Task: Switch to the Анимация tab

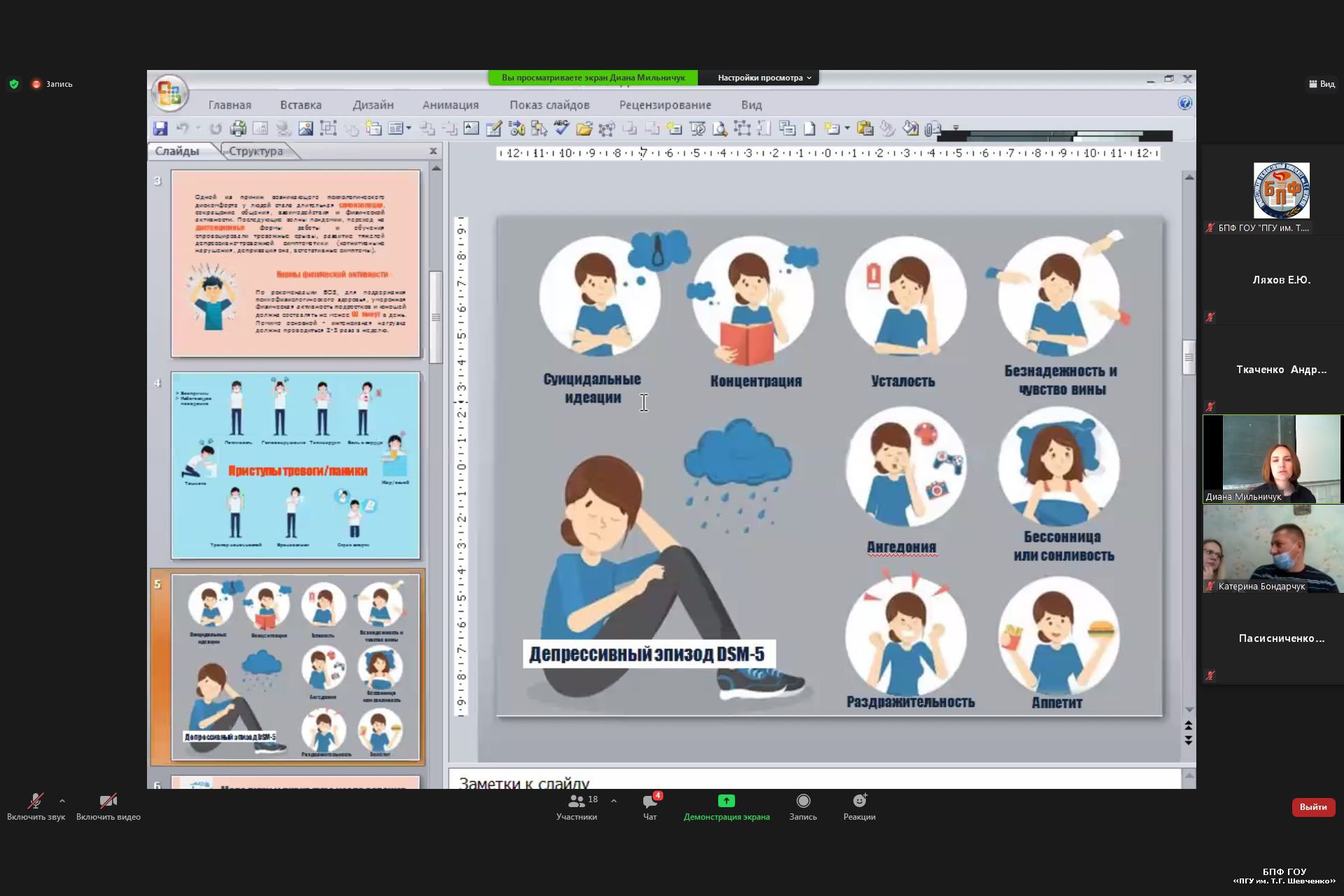Action: (x=451, y=105)
